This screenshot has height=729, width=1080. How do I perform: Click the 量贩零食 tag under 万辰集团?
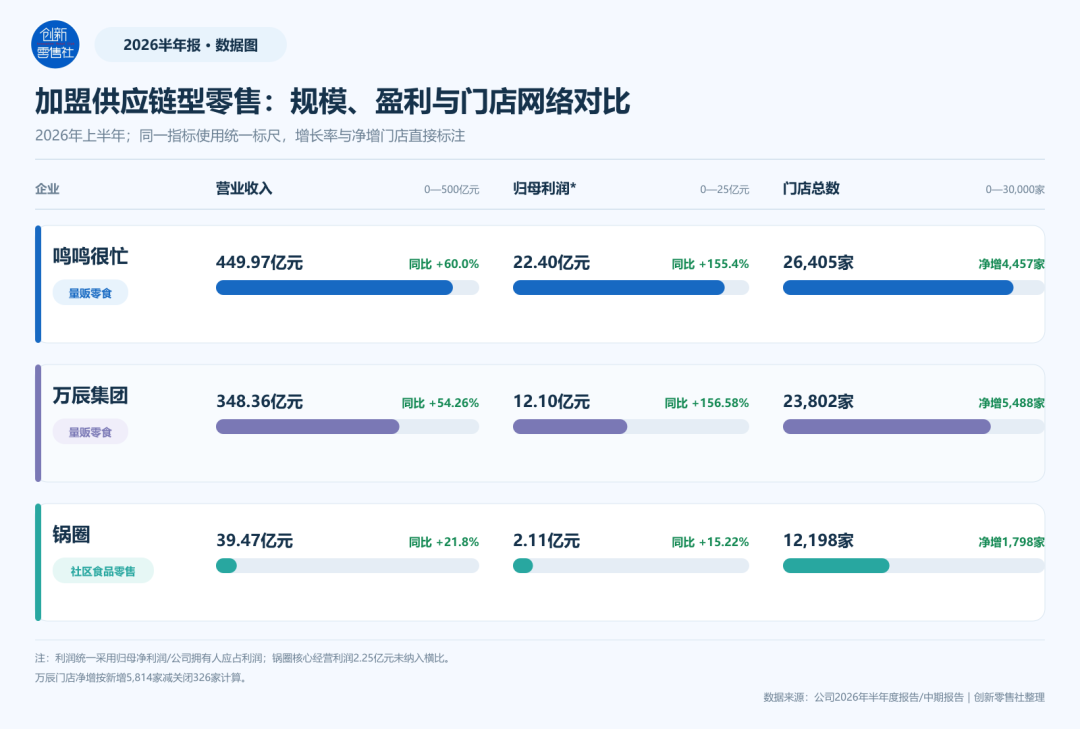point(90,432)
